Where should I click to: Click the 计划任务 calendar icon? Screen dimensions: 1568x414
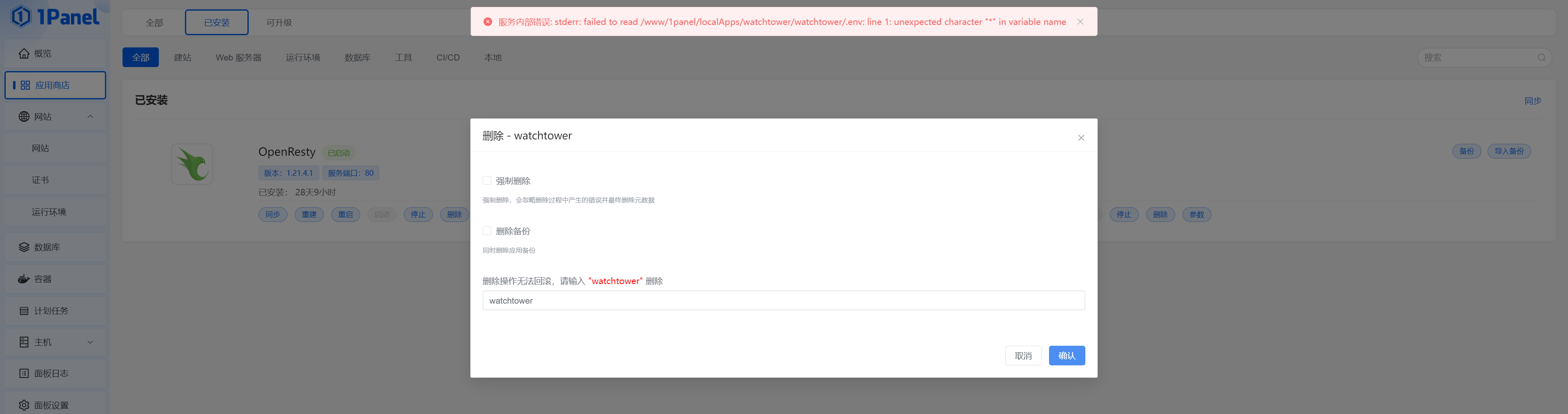tap(24, 311)
